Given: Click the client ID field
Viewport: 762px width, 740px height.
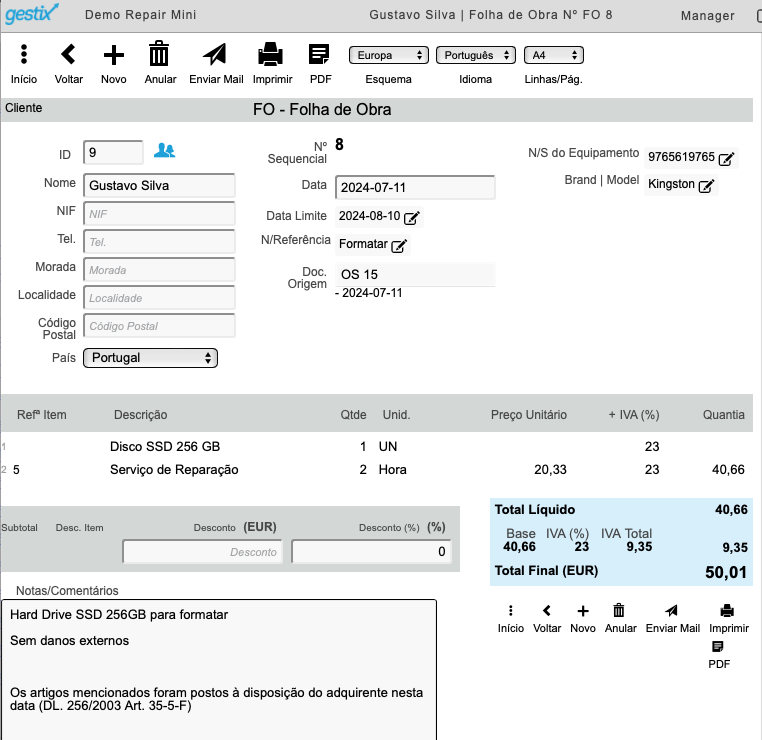Looking at the screenshot, I should tap(113, 153).
